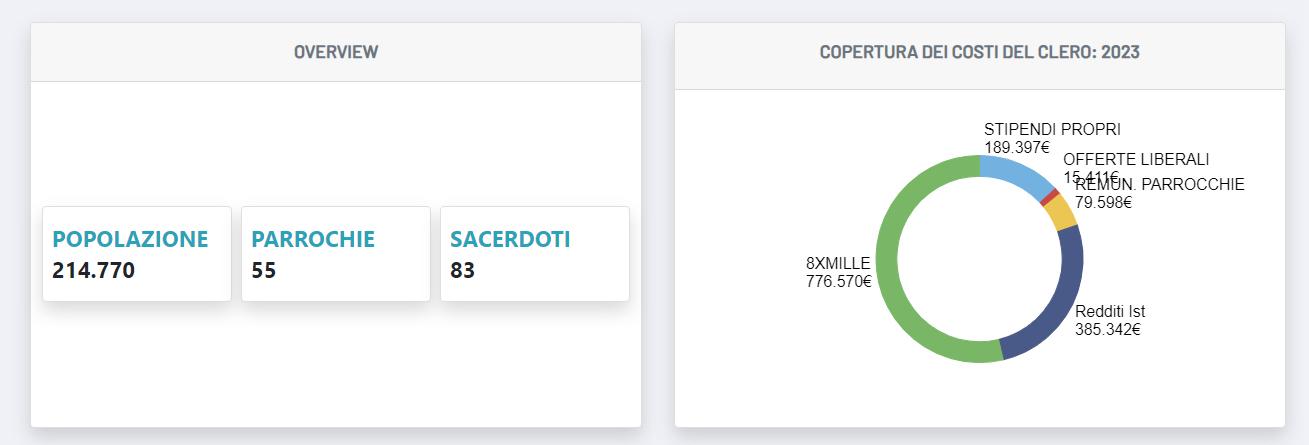Click the 776.570€ amount beside the donut
This screenshot has width=1309, height=445.
click(838, 281)
